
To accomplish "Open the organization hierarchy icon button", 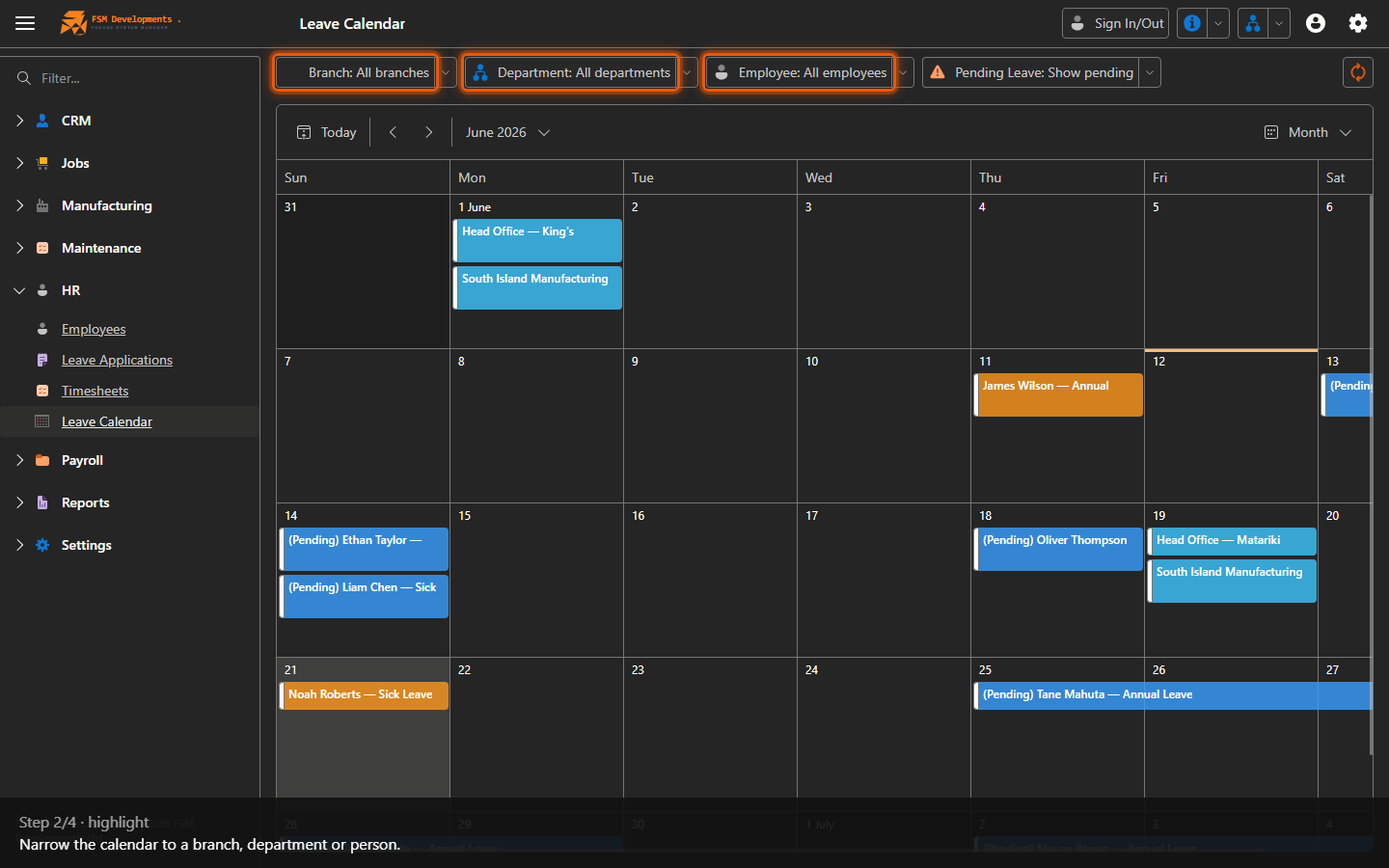I will (1252, 23).
